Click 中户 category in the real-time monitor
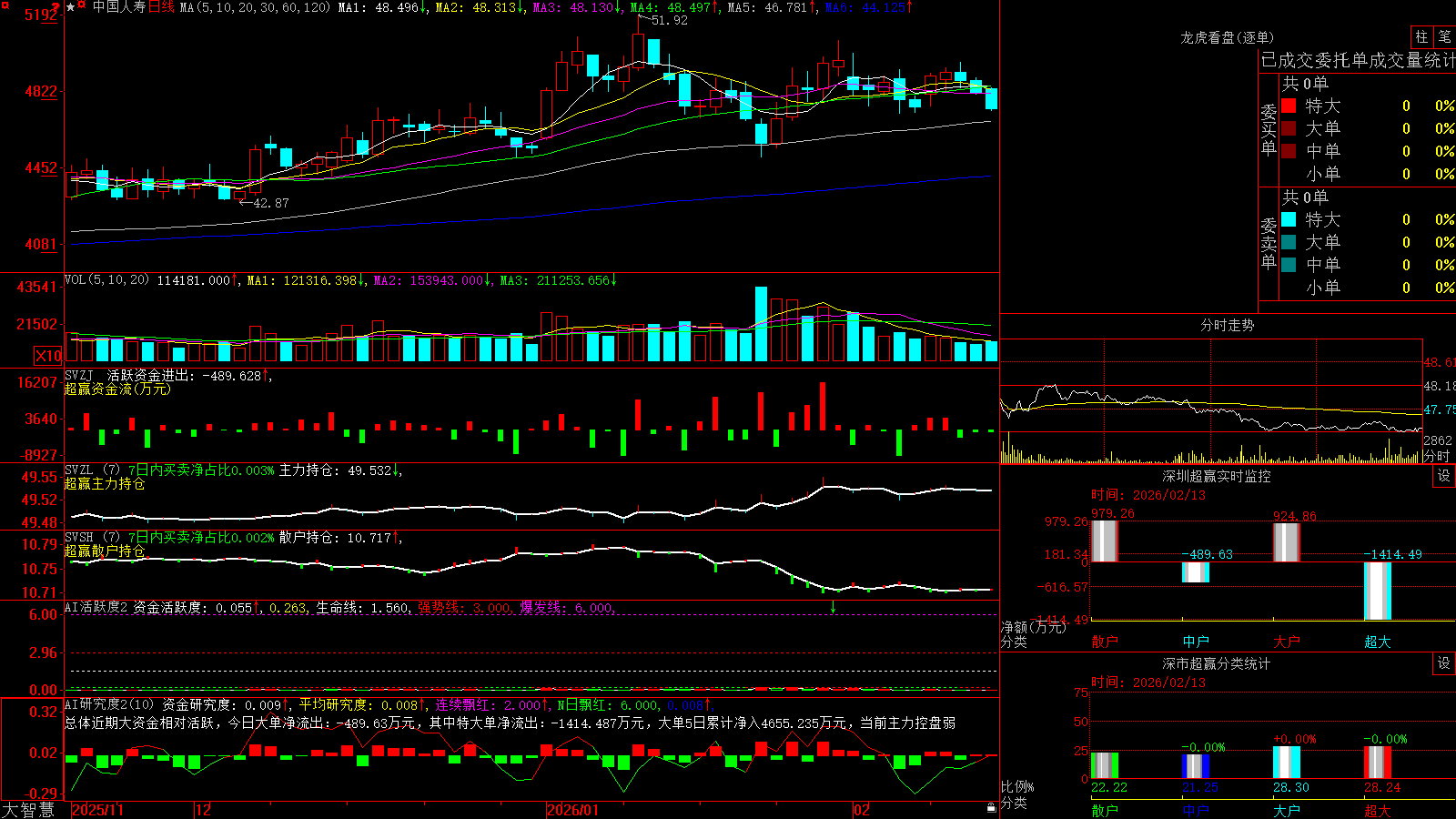The height and width of the screenshot is (819, 1456). (x=1196, y=642)
